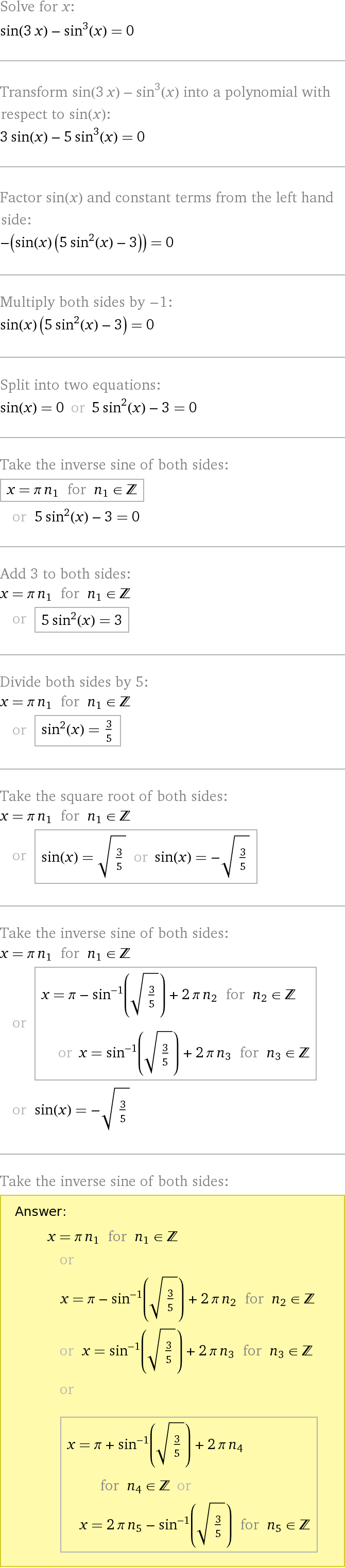The width and height of the screenshot is (345, 1568).
Task: Select the boxed sin(x) = ±√(3/5) pair
Action: pyautogui.click(x=146, y=857)
